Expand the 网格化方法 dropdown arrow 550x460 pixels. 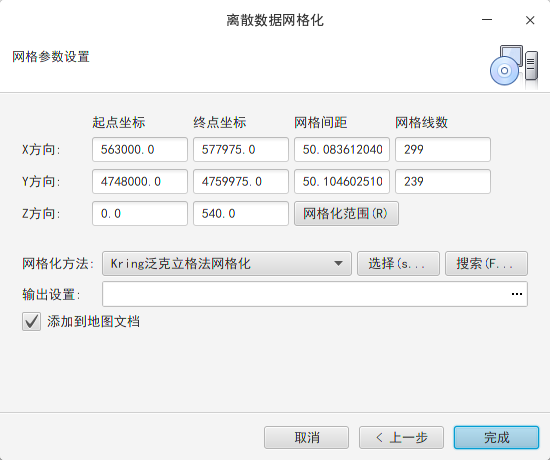click(338, 263)
